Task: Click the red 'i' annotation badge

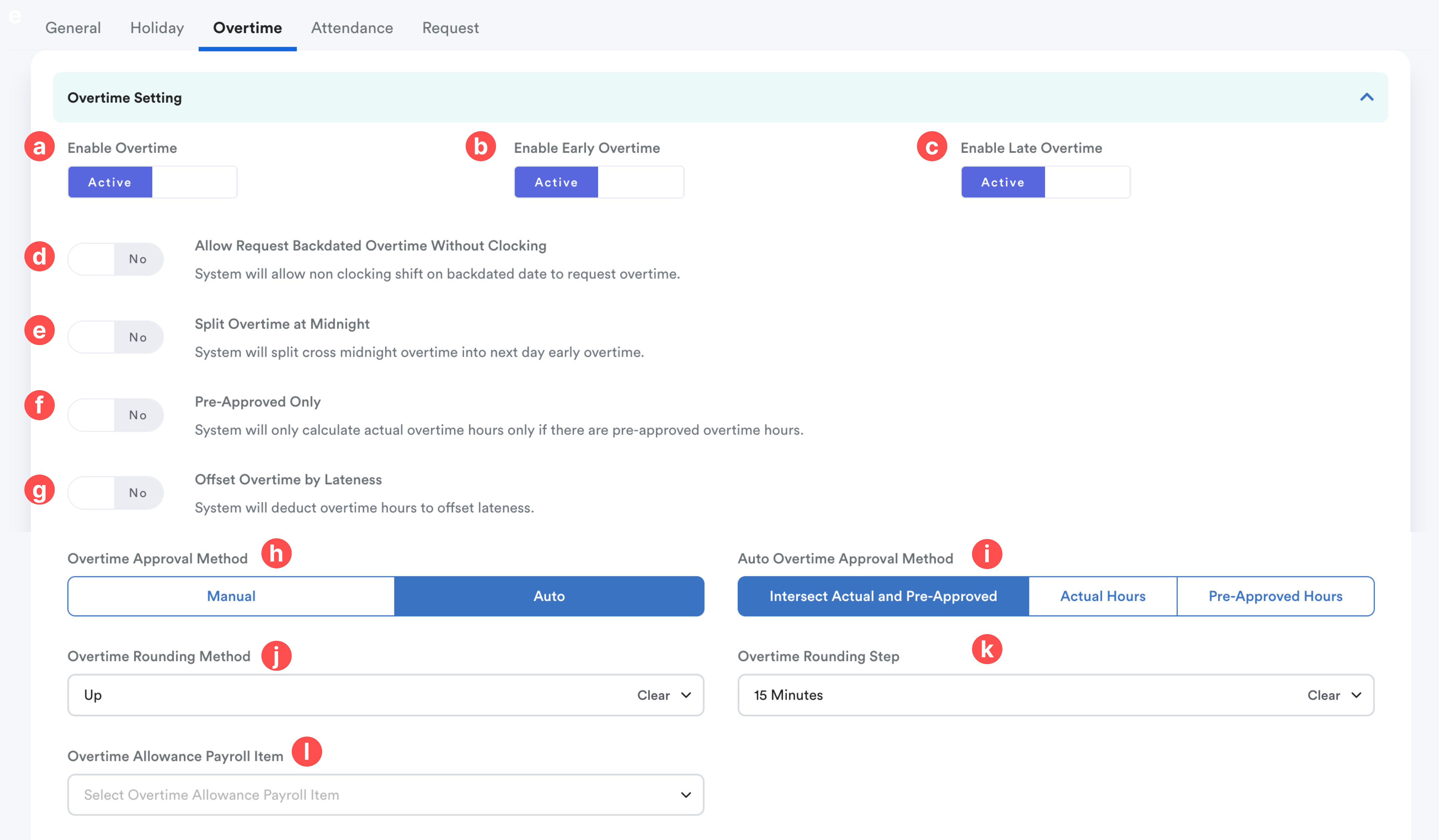Action: 987,553
